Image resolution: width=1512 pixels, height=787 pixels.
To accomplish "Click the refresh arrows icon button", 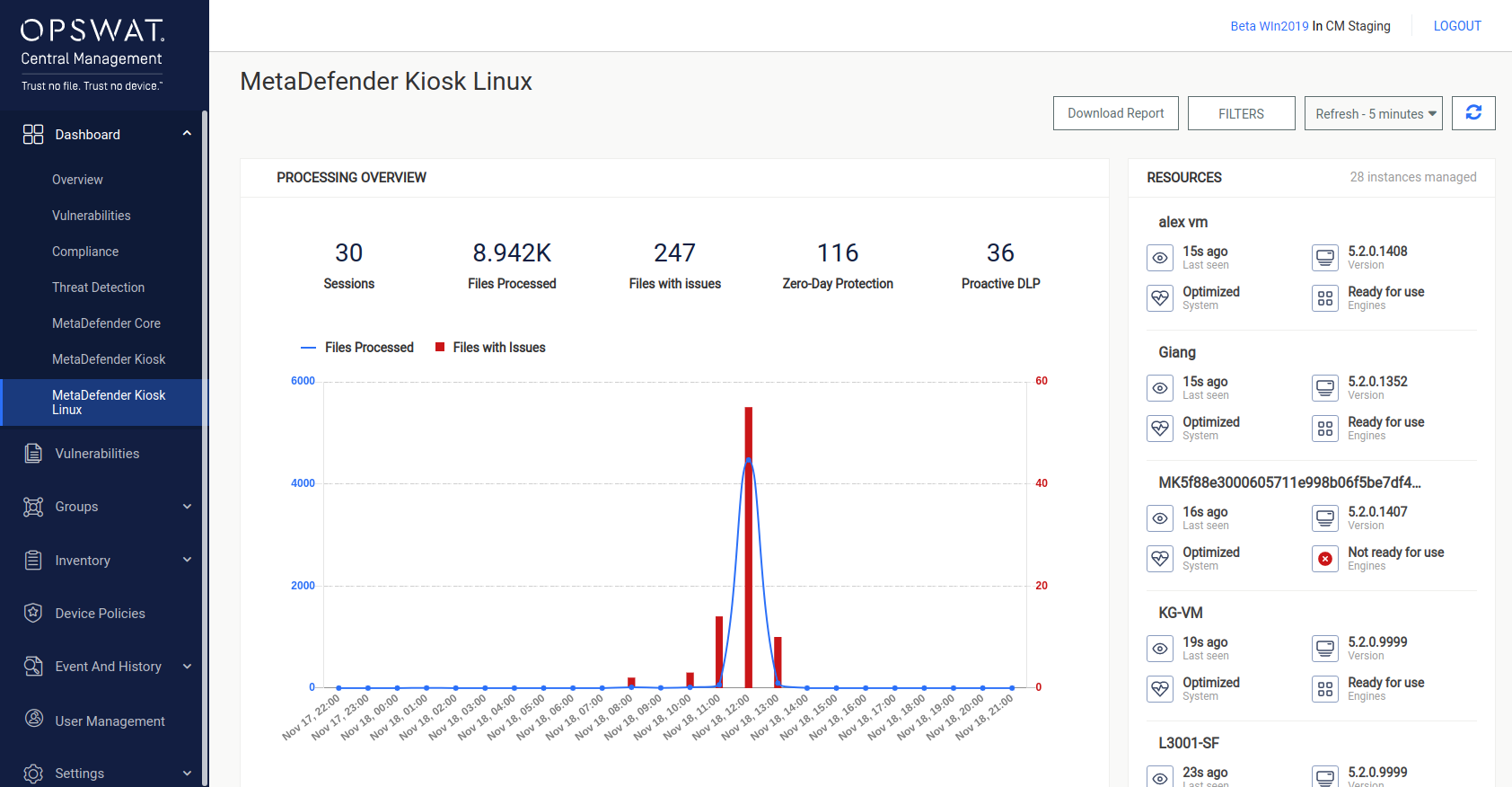I will (x=1473, y=113).
